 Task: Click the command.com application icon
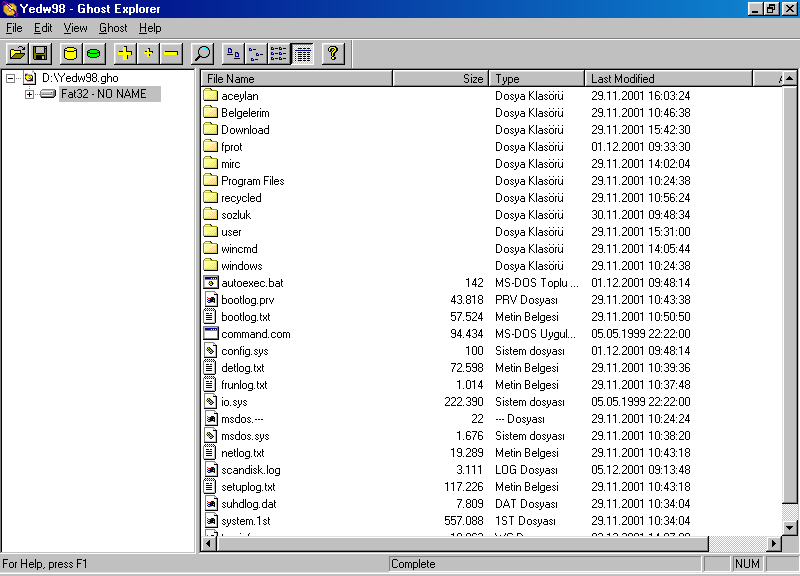click(210, 334)
